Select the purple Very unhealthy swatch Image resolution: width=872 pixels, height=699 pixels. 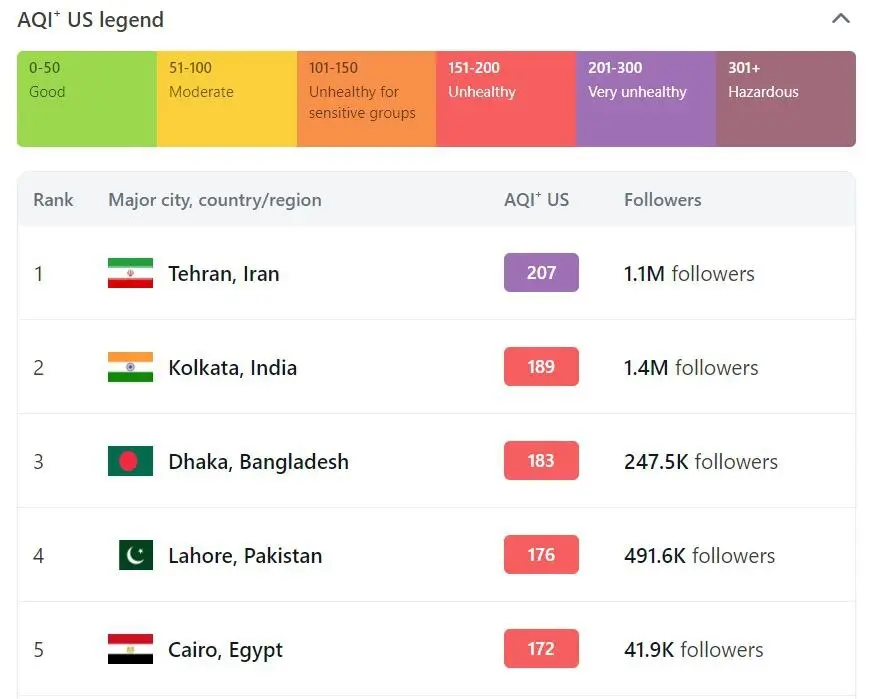tap(646, 99)
